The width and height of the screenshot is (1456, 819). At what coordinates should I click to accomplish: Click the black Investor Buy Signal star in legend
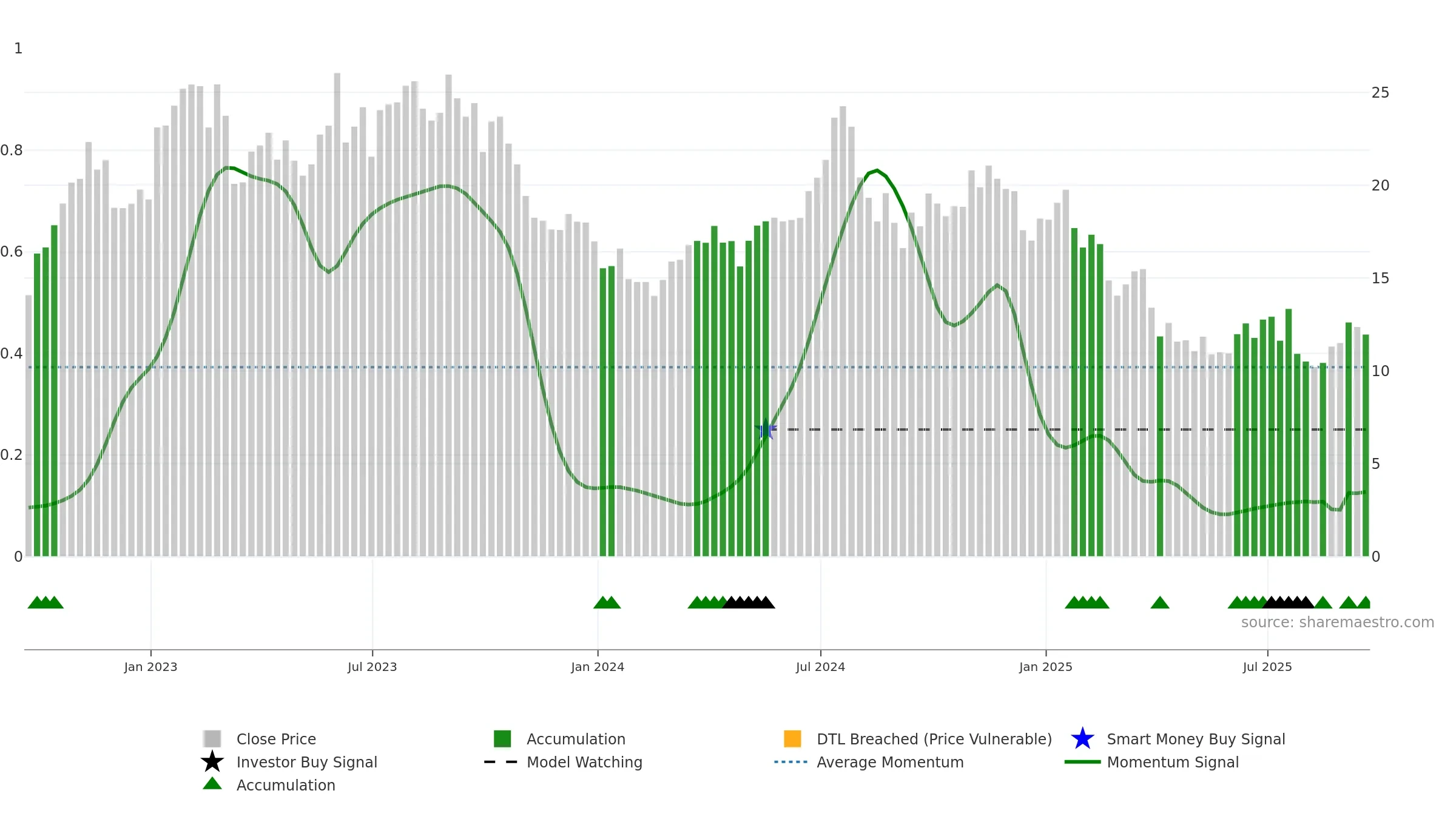coord(212,761)
